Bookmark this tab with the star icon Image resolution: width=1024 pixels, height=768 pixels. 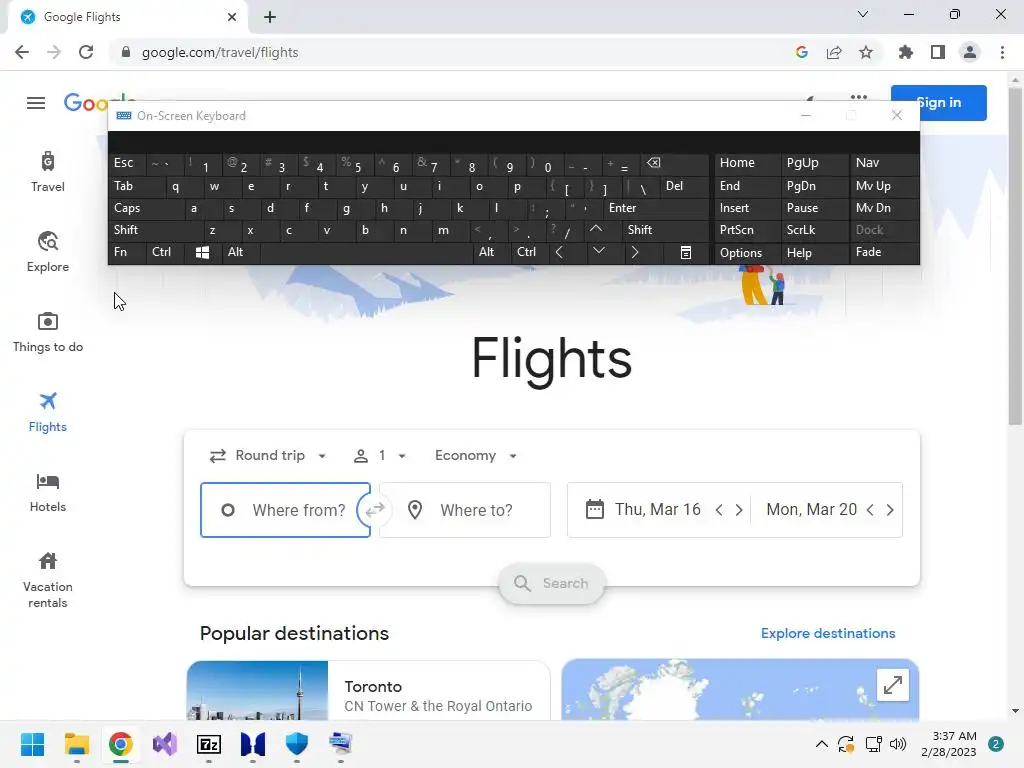click(x=866, y=52)
